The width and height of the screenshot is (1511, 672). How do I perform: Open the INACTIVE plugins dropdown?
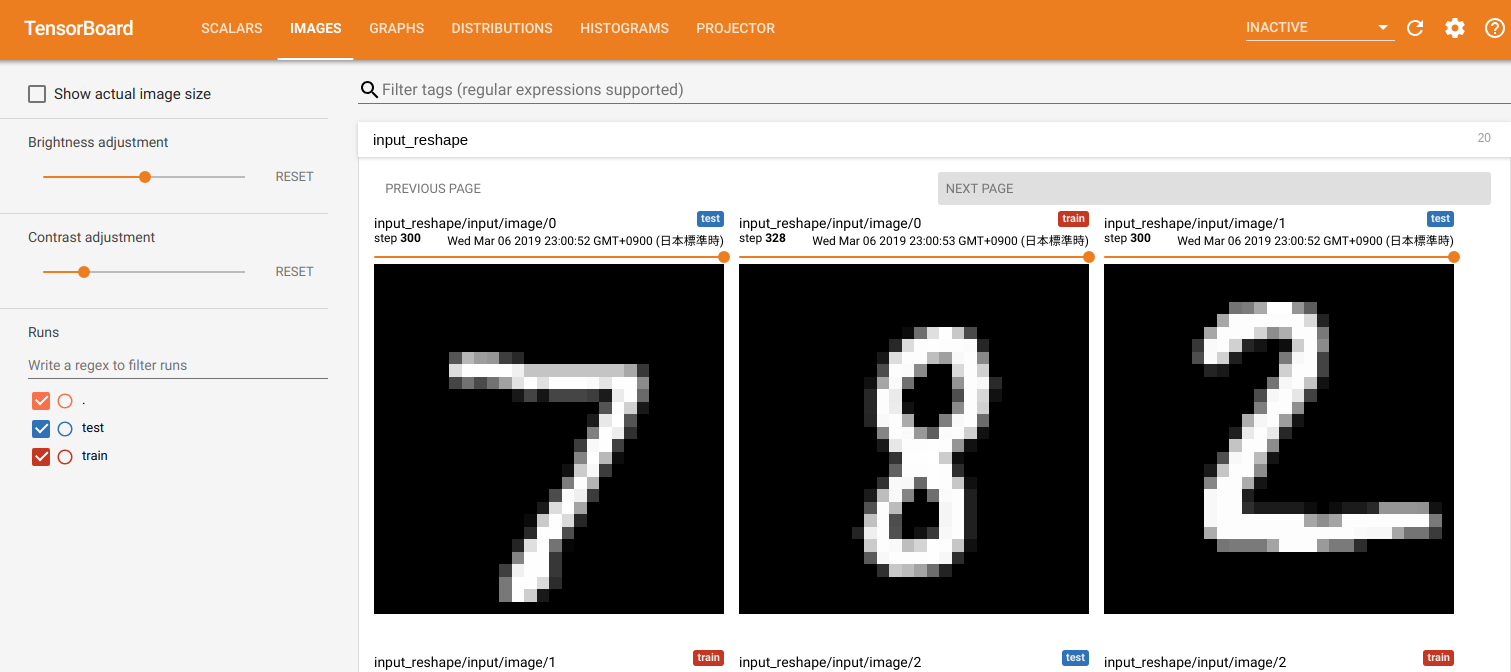point(1320,28)
